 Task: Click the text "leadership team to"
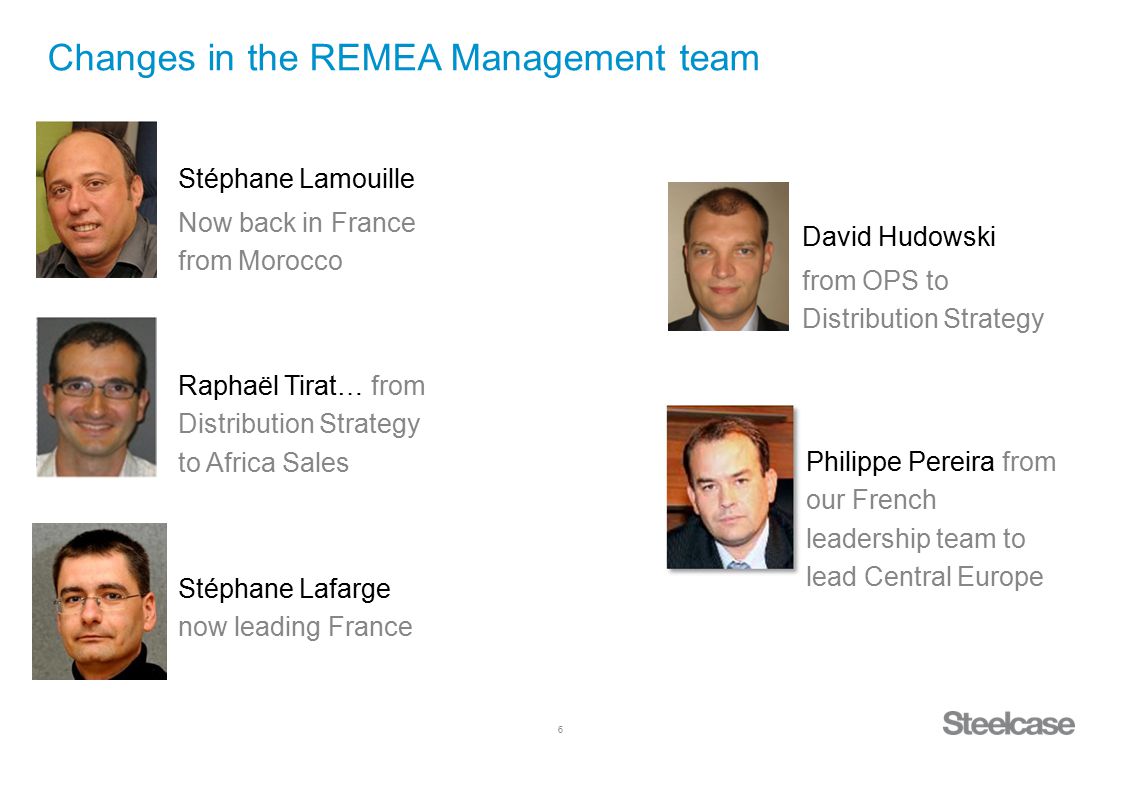point(916,539)
